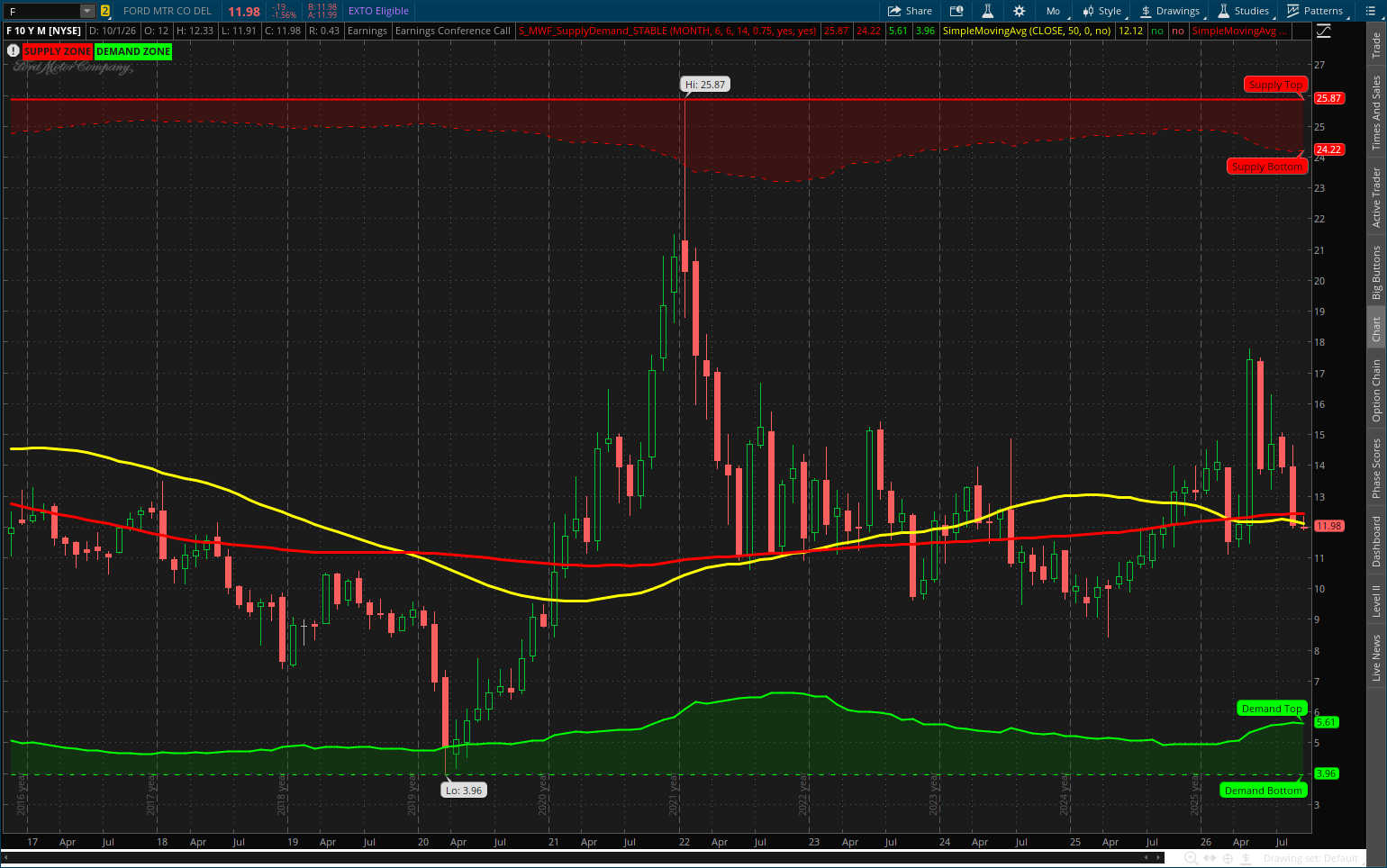Click the red SUPPLY ZONE label
Screen dimensions: 1387x868
coord(58,51)
